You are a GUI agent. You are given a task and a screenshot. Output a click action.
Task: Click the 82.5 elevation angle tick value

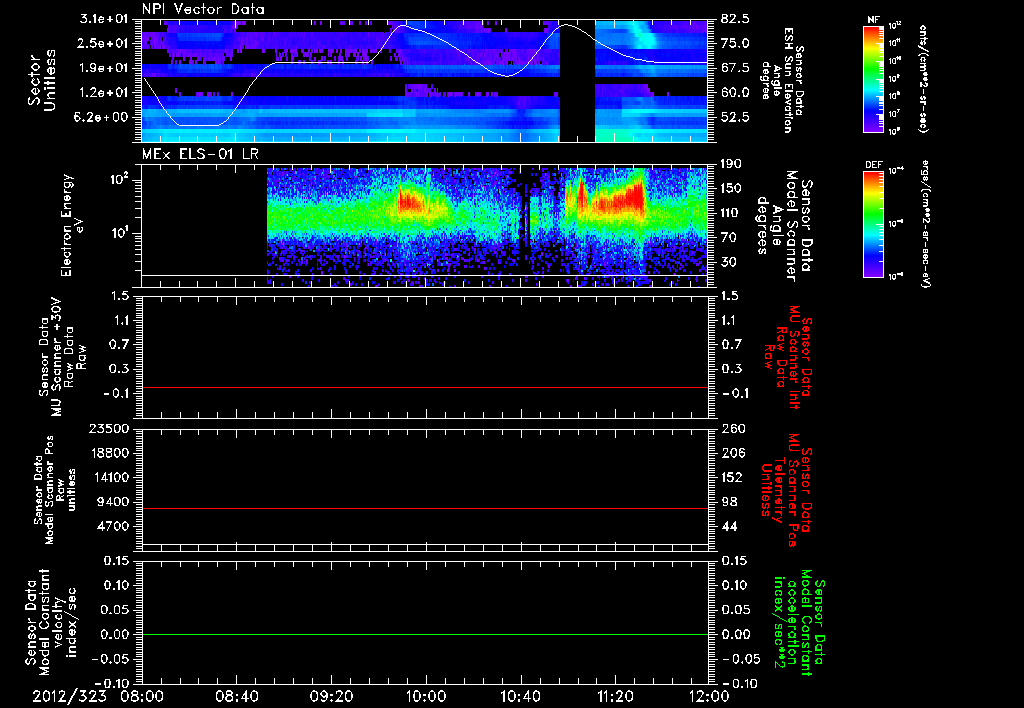click(736, 20)
